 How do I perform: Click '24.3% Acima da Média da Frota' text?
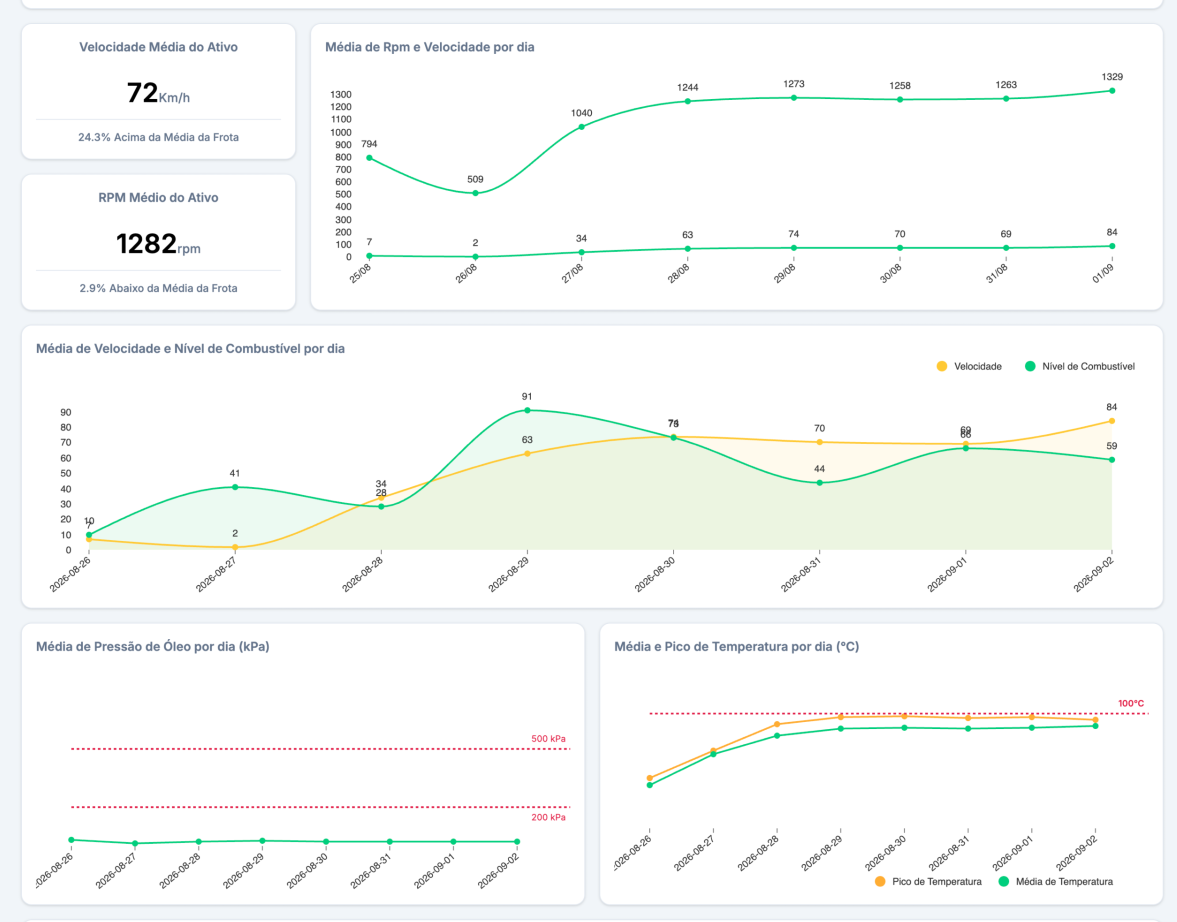pyautogui.click(x=158, y=137)
